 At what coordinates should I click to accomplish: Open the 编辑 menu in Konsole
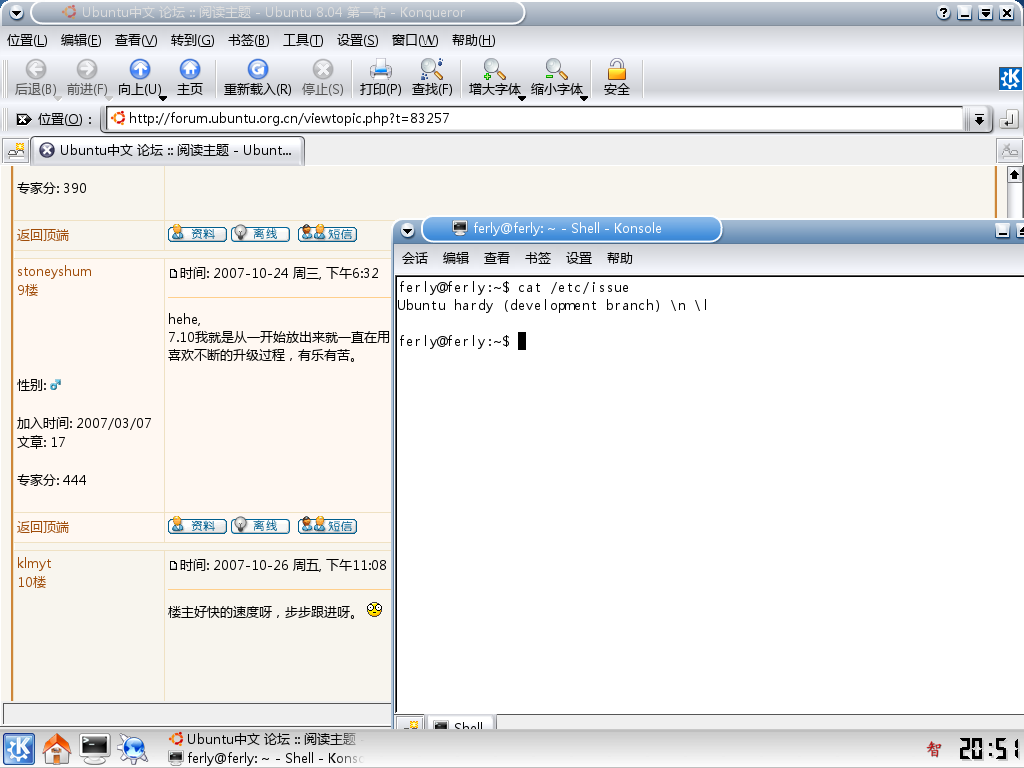456,259
